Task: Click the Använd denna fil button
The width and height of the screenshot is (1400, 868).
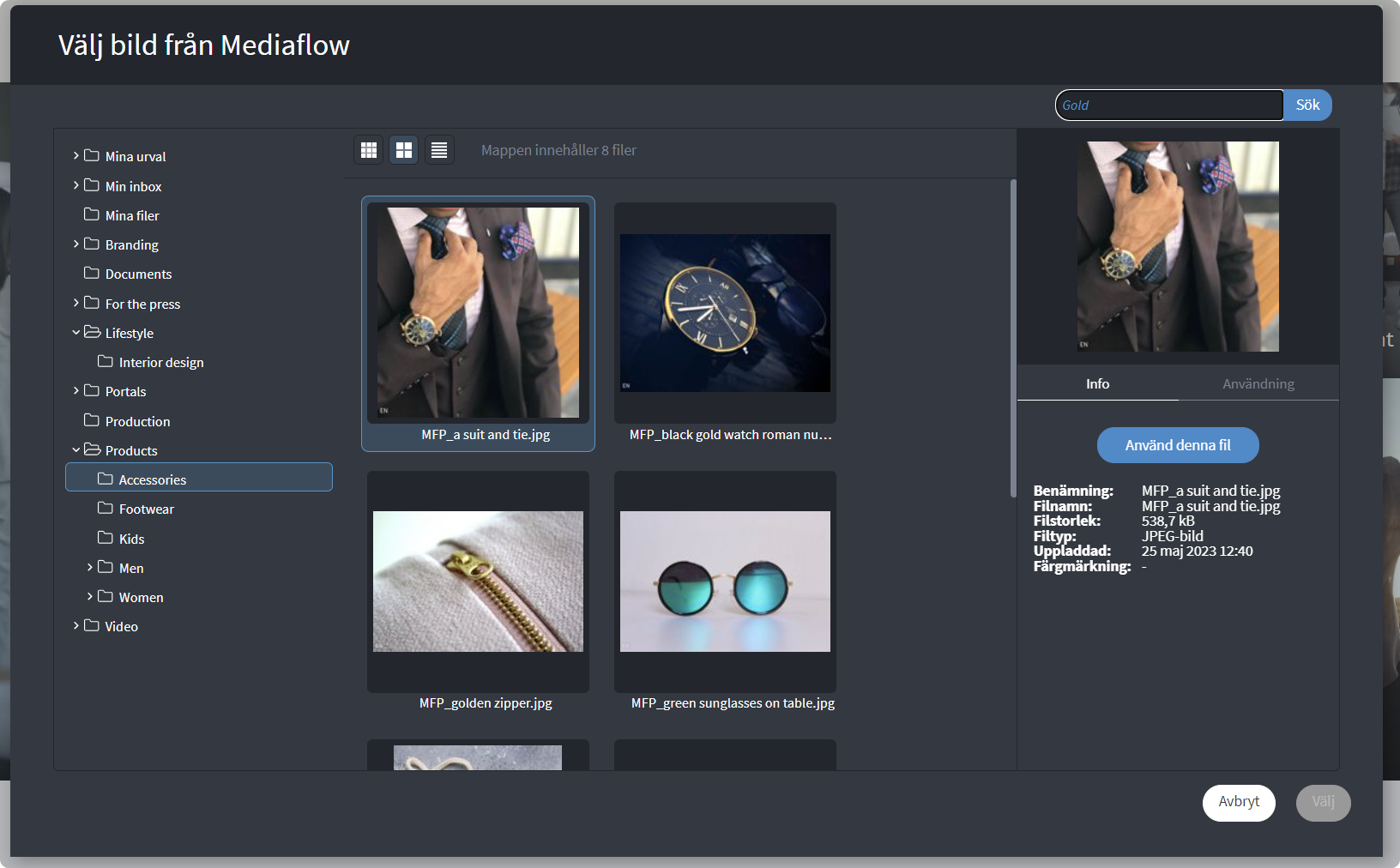Action: 1178,445
